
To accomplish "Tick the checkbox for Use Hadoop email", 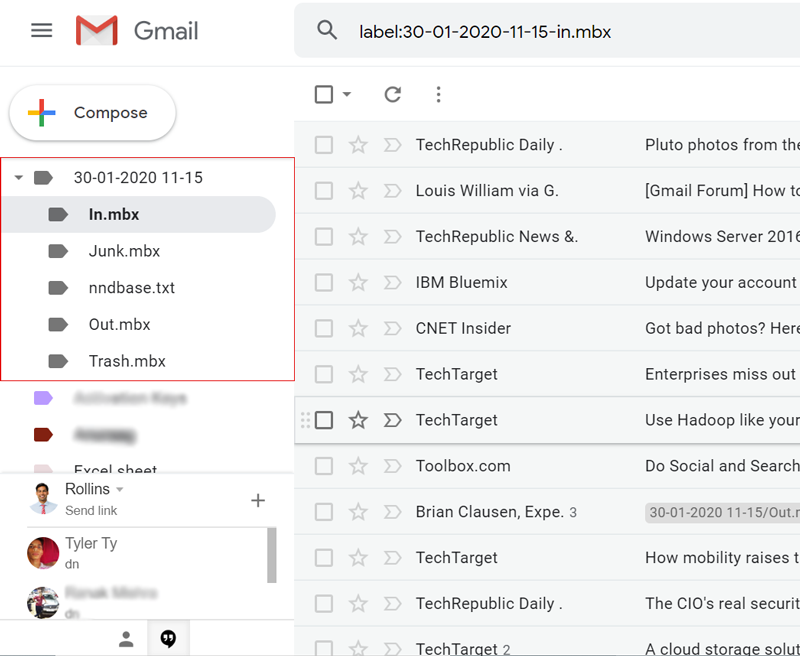I will [x=324, y=420].
